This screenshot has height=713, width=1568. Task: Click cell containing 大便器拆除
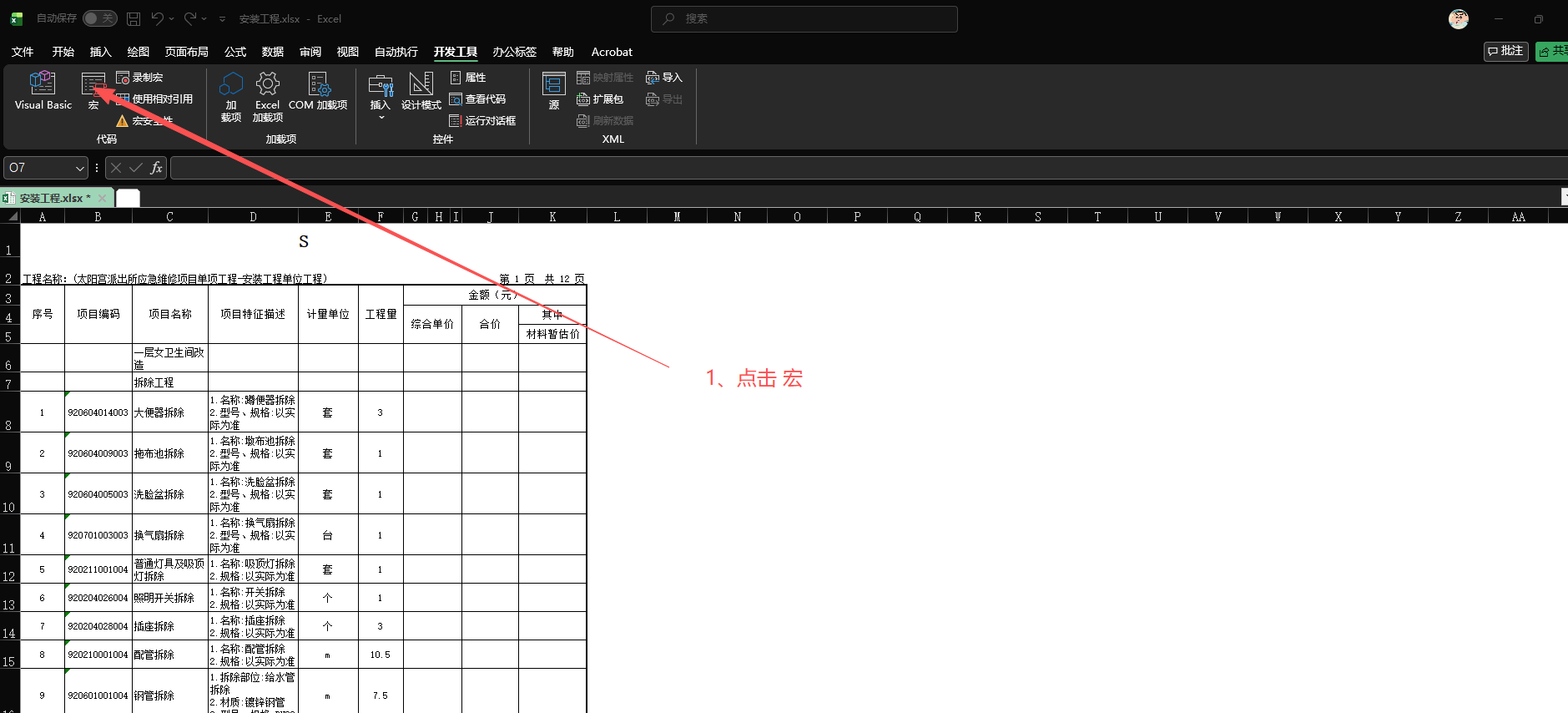(170, 412)
